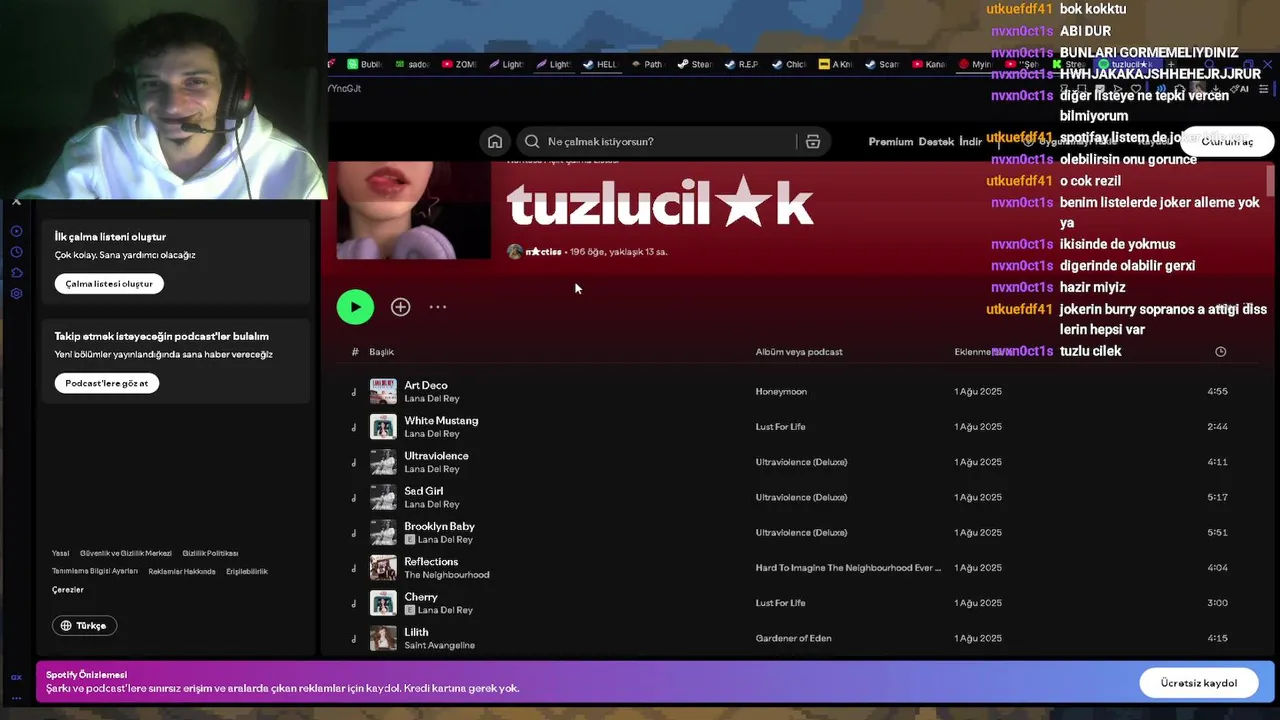Open the Erişilebilirlik link
The image size is (1280, 720).
(247, 571)
